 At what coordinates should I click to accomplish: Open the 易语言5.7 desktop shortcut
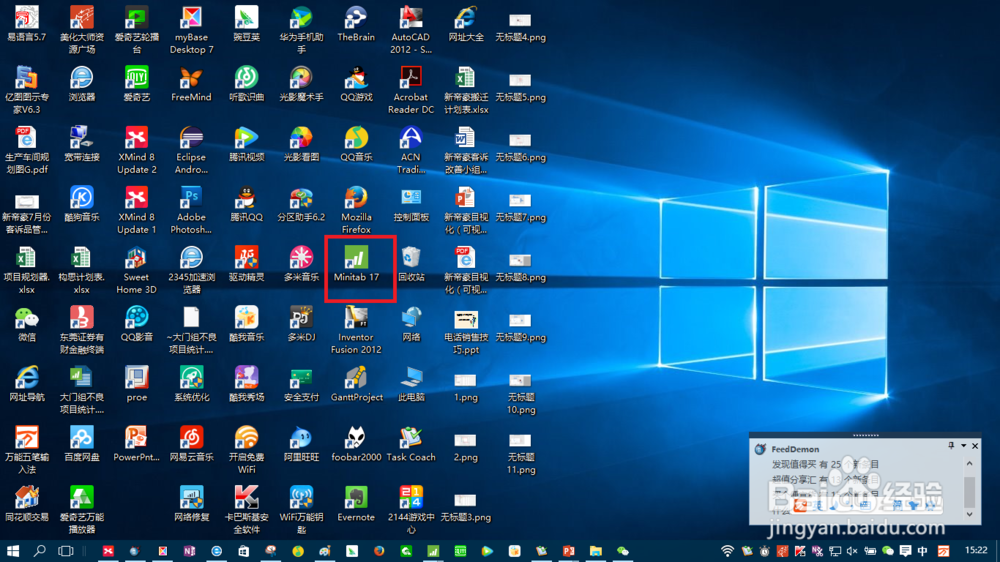coord(27,23)
